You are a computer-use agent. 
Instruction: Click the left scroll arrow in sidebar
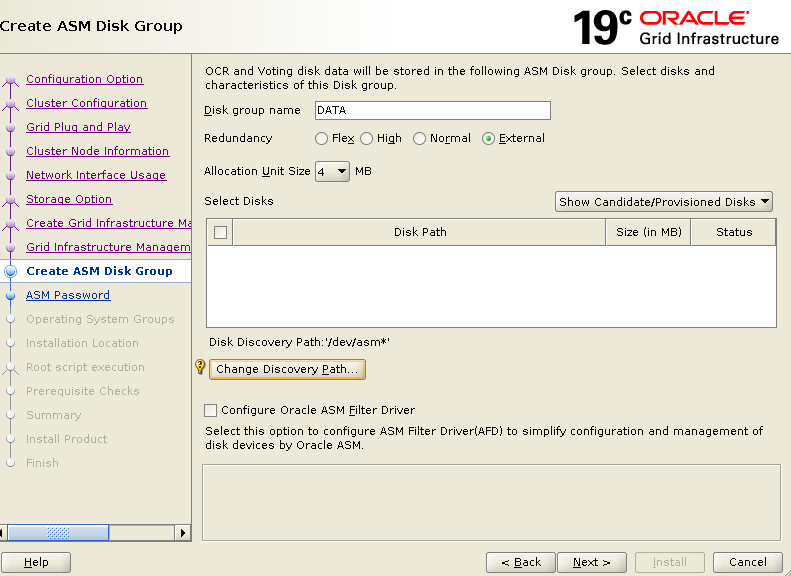coord(6,533)
